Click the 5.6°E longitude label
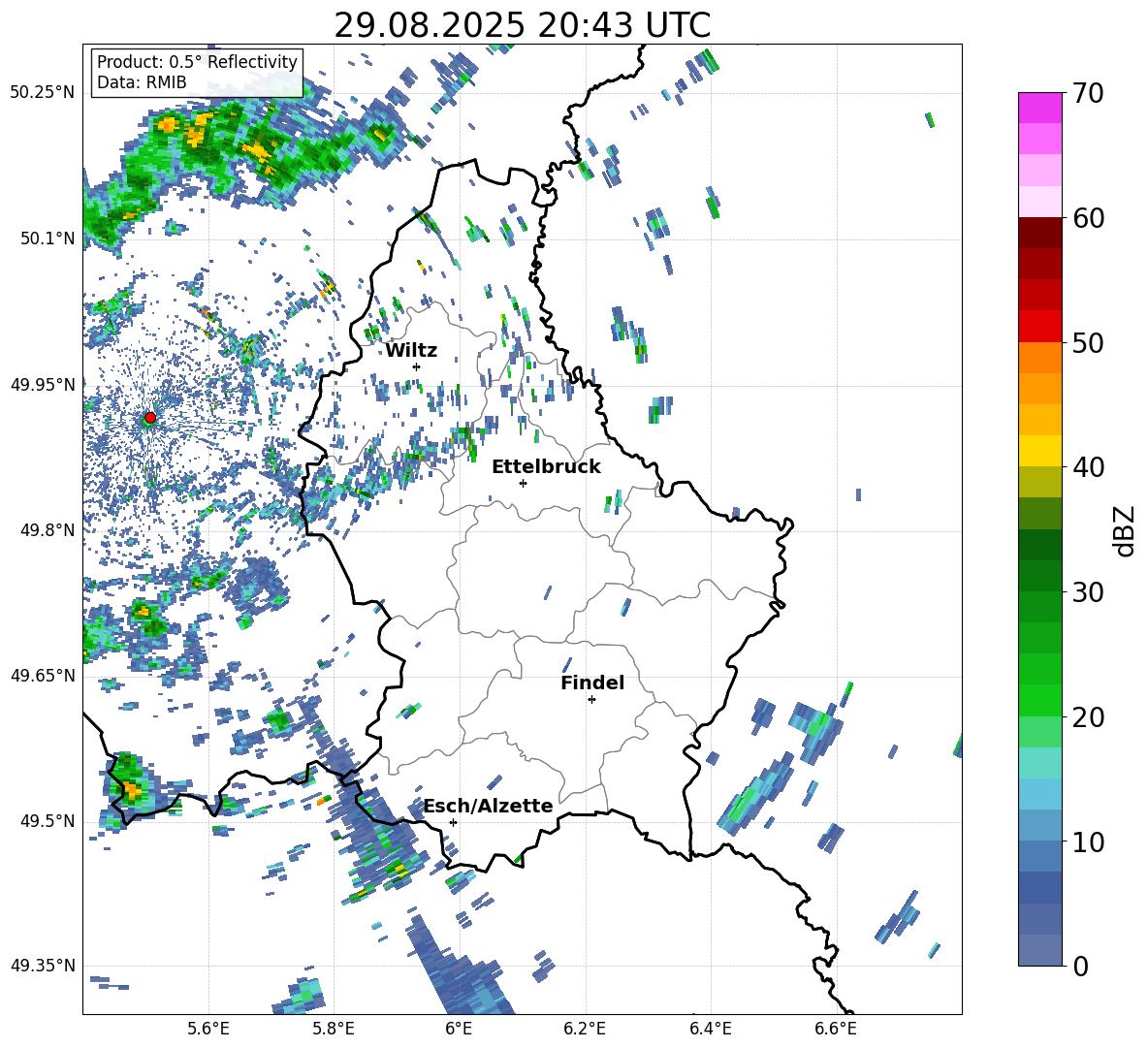Viewport: 1148px width, 1048px height. point(208,1029)
